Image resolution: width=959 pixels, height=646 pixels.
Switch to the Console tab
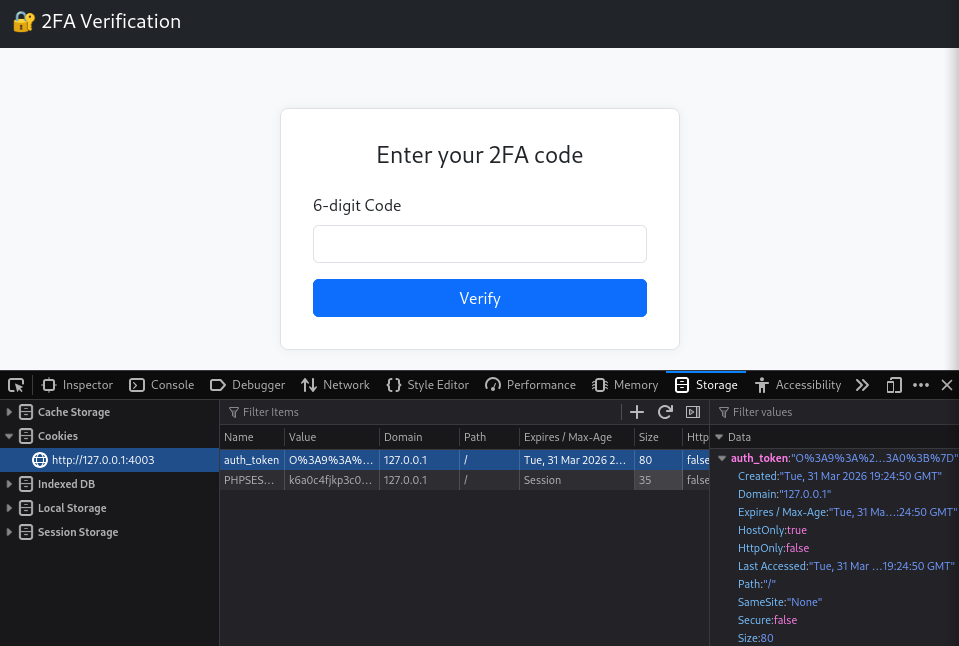[x=162, y=385]
